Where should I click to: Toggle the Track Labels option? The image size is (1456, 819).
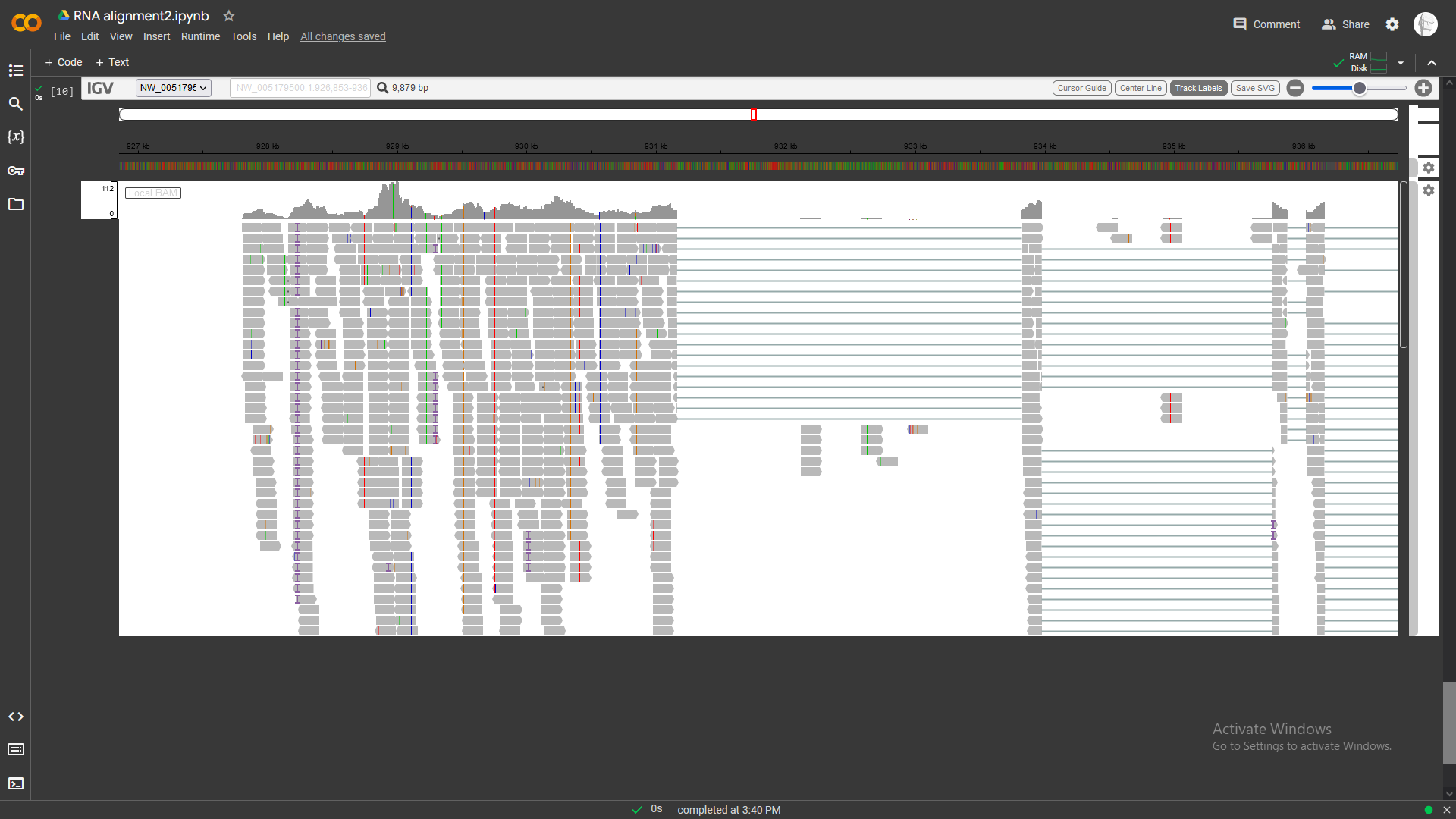(x=1198, y=88)
